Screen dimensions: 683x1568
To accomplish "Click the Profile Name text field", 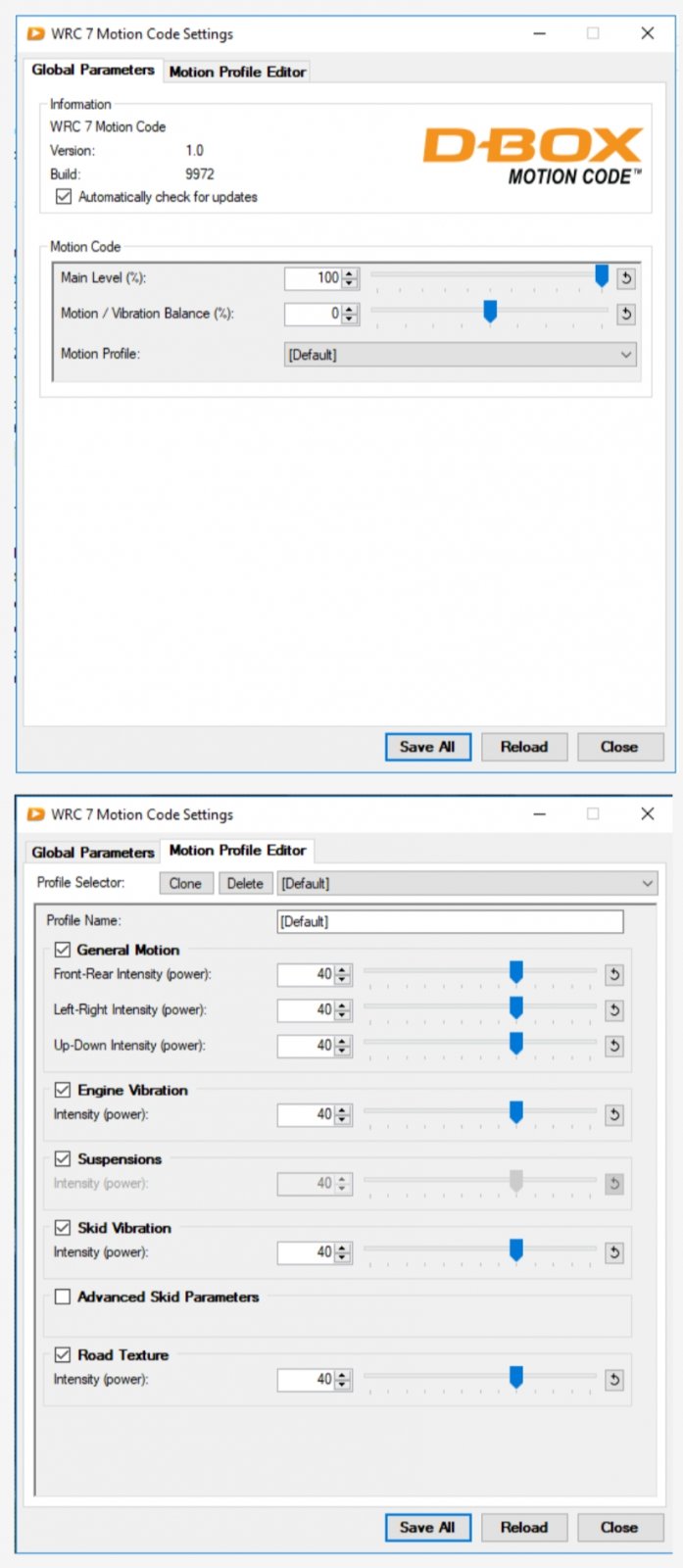I will point(450,921).
